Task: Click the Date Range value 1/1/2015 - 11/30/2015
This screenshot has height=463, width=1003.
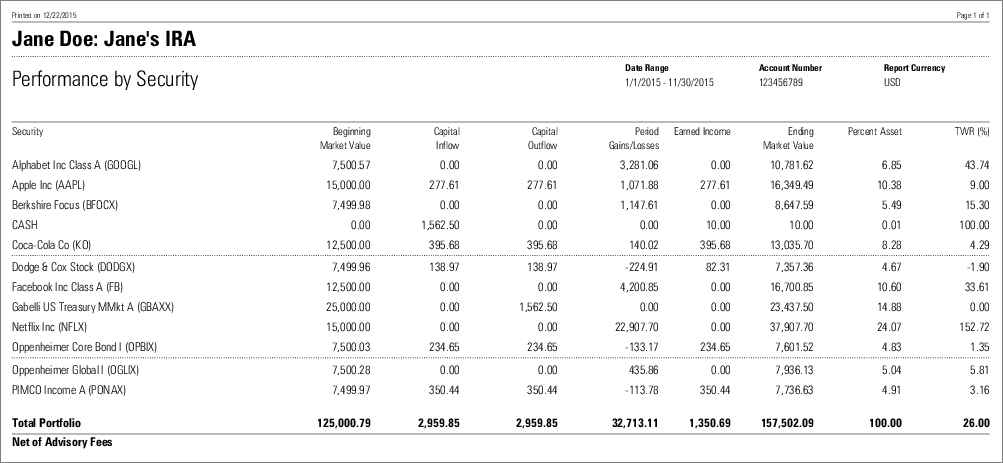Action: click(x=669, y=82)
